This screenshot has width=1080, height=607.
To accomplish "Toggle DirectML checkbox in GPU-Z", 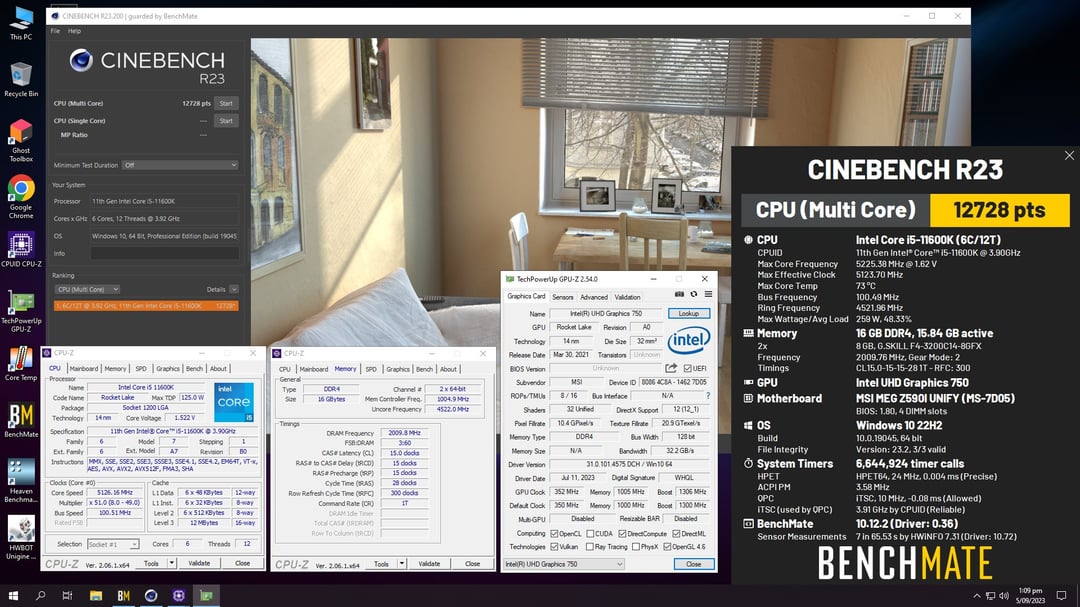I will coord(676,533).
